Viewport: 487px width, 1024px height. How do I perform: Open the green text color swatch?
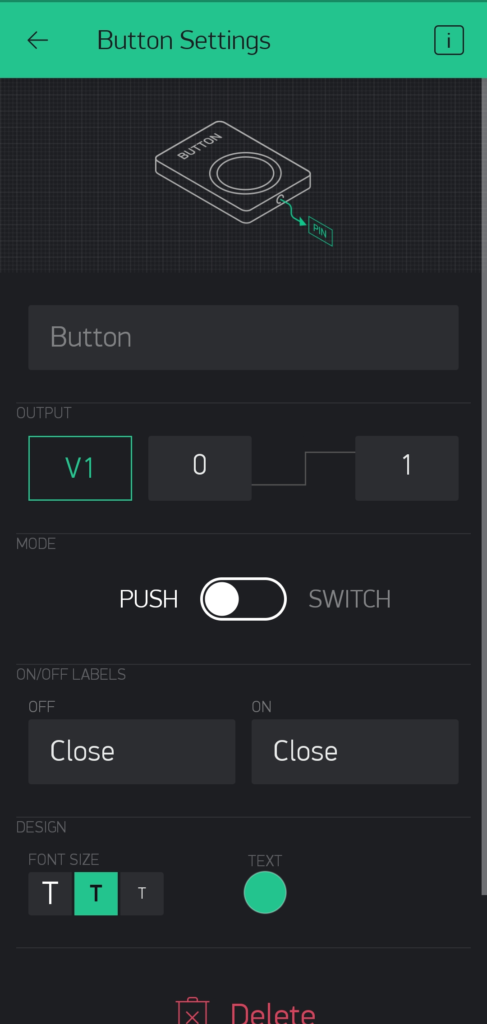click(x=265, y=893)
